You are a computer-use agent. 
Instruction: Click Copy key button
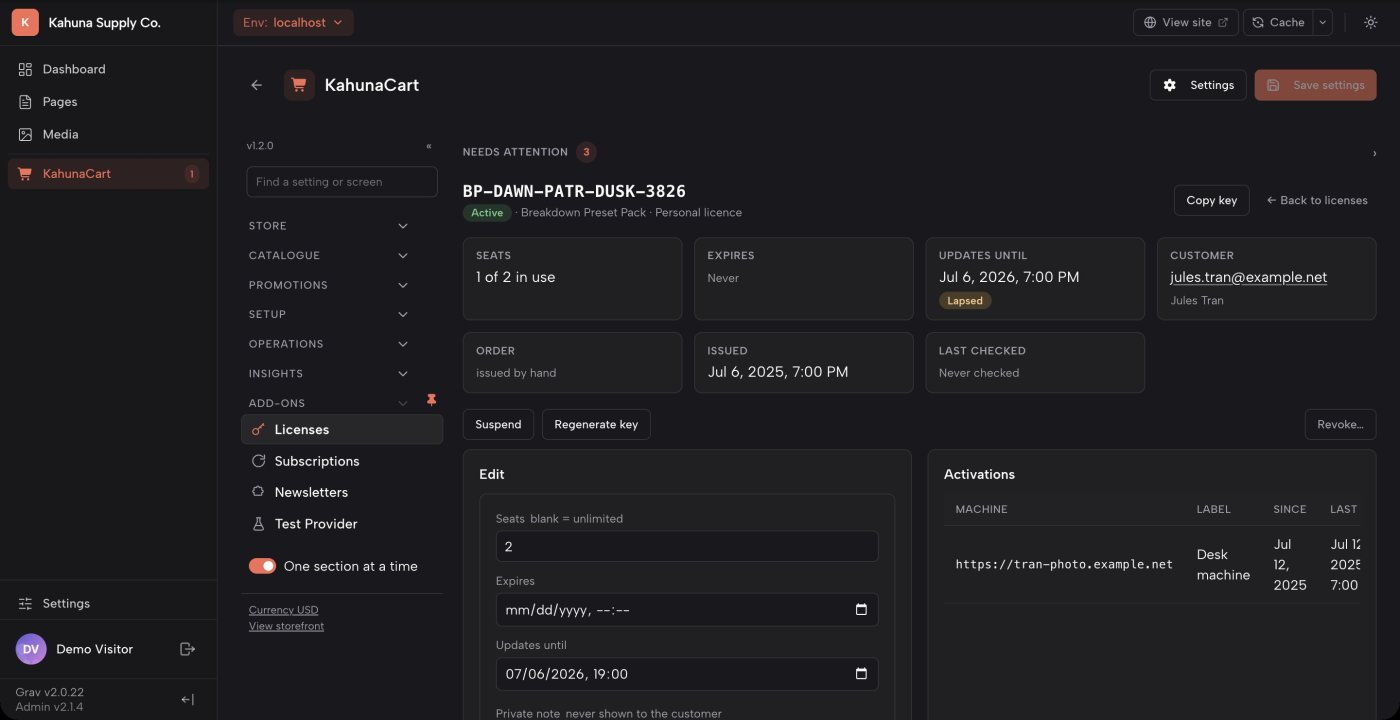[1212, 200]
